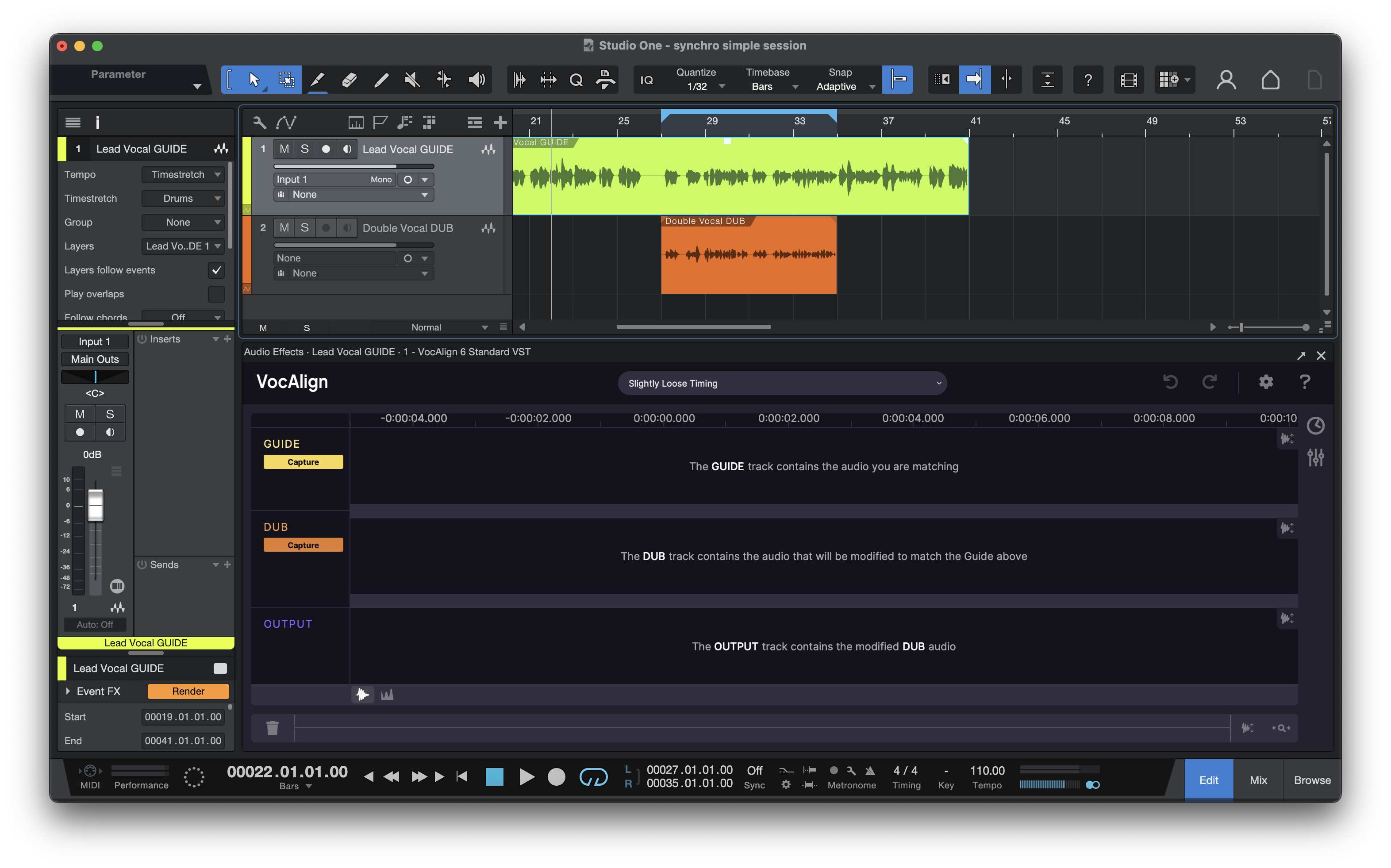Image resolution: width=1391 pixels, height=868 pixels.
Task: Select the Mute tool in the toolbar
Action: 411,80
